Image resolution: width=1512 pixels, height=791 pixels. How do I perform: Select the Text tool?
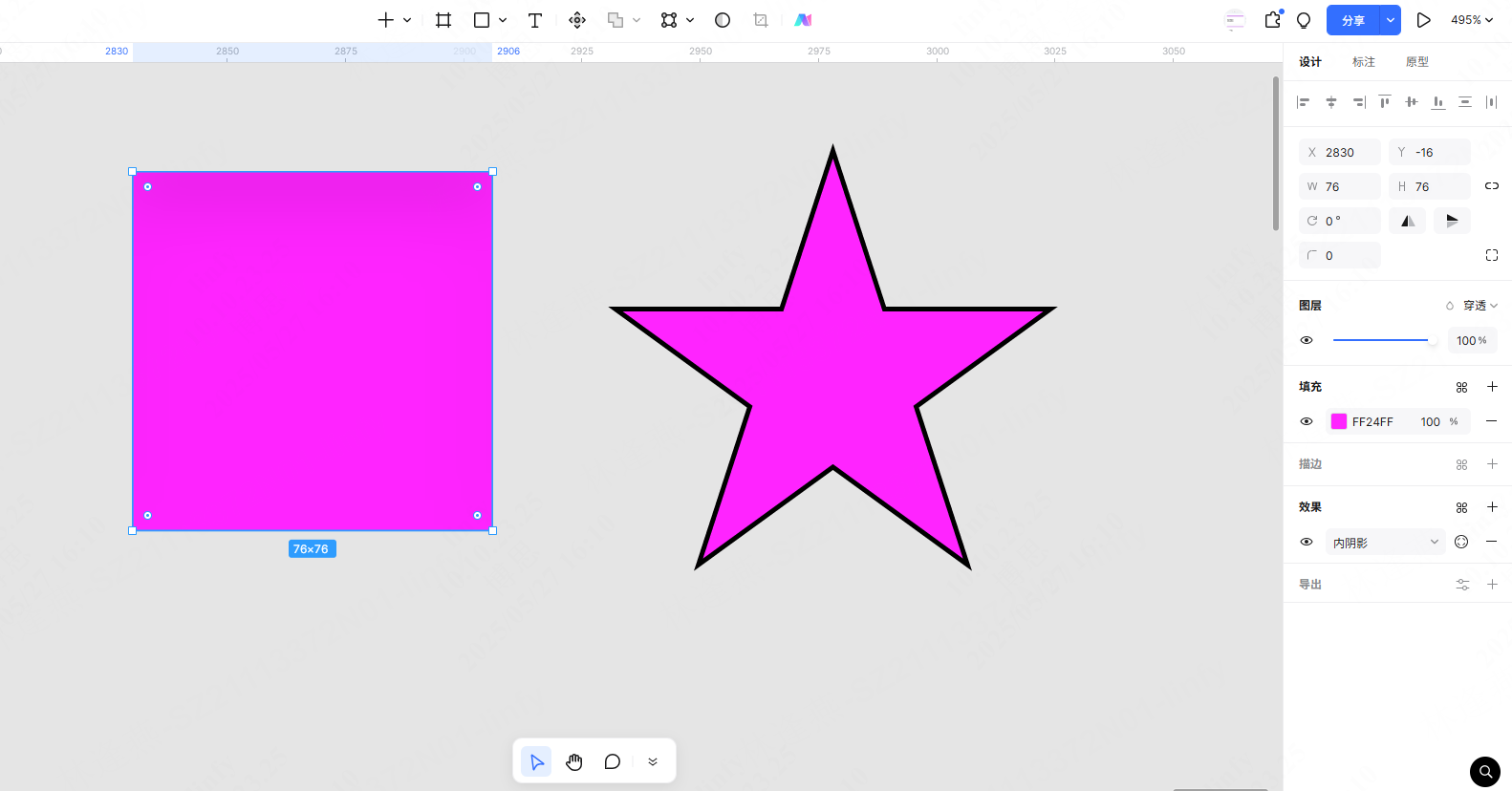[x=535, y=20]
